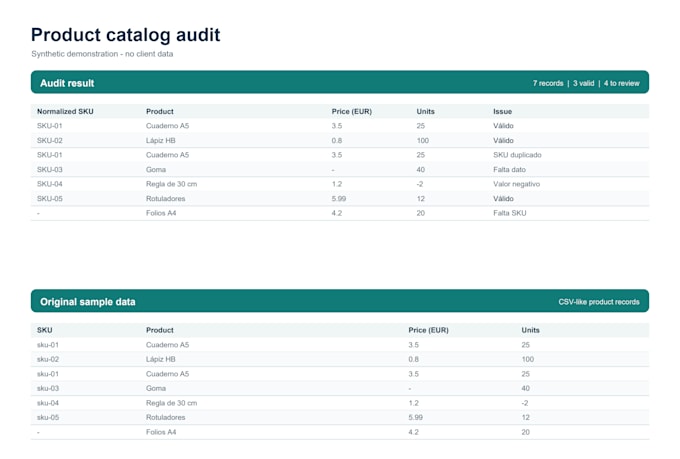Viewport: 680px width, 459px height.
Task: Select units "40" in Original sample data table
Action: 525,388
